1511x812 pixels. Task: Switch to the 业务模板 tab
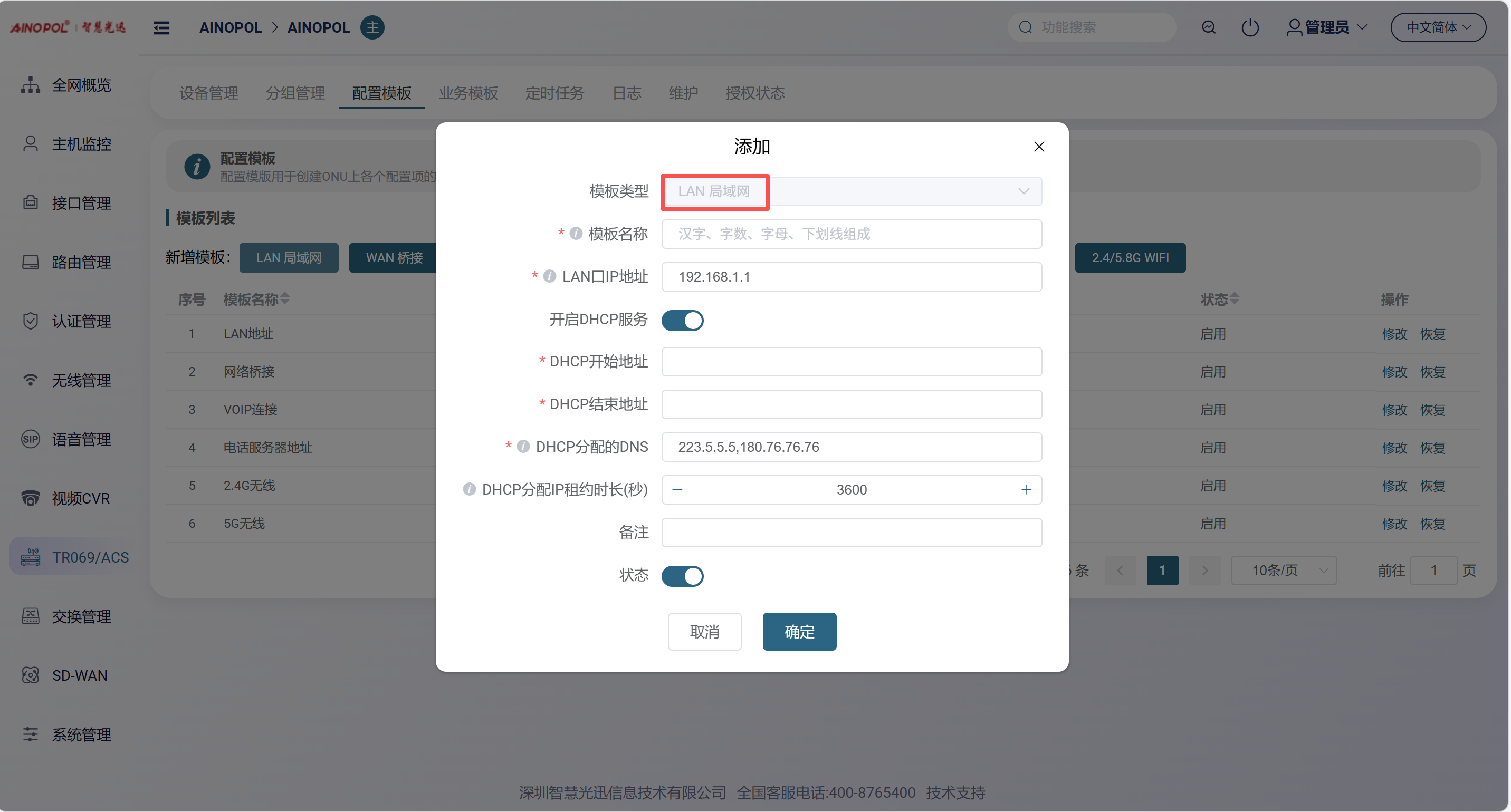click(x=467, y=93)
